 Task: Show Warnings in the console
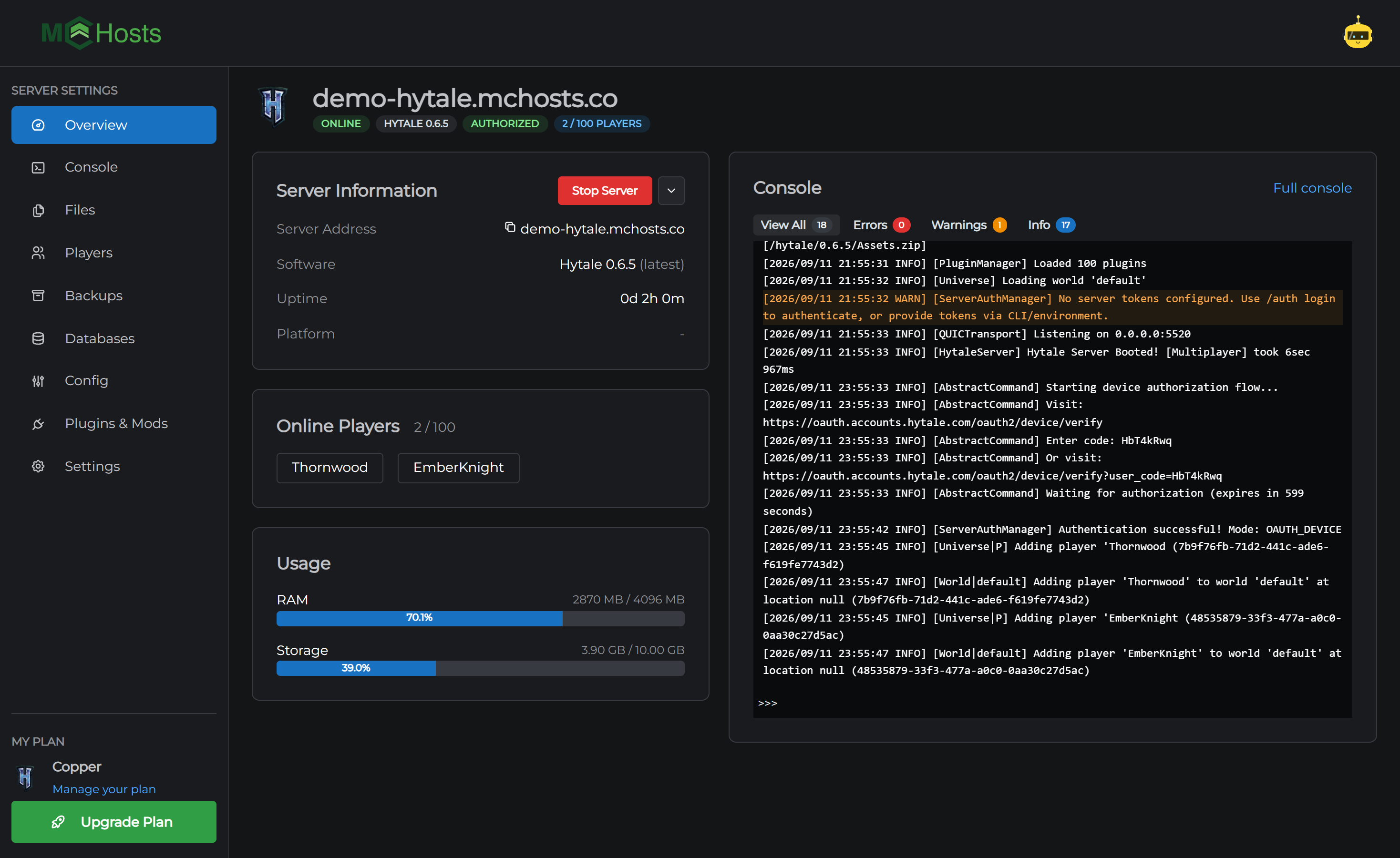tap(969, 225)
